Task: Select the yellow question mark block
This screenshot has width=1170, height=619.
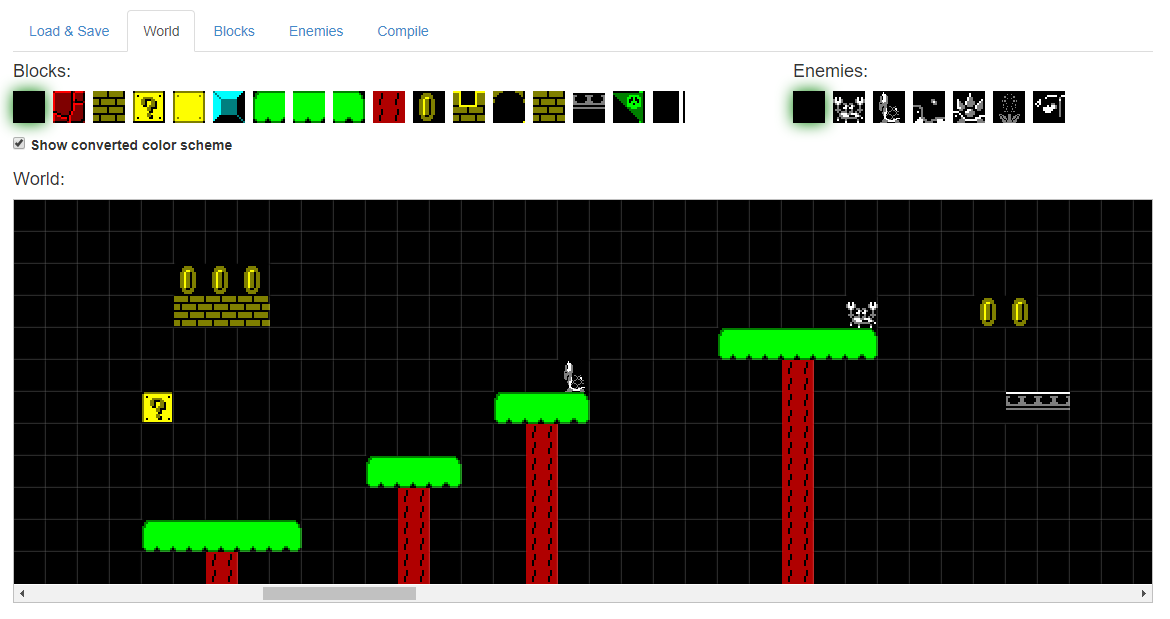Action: 149,107
